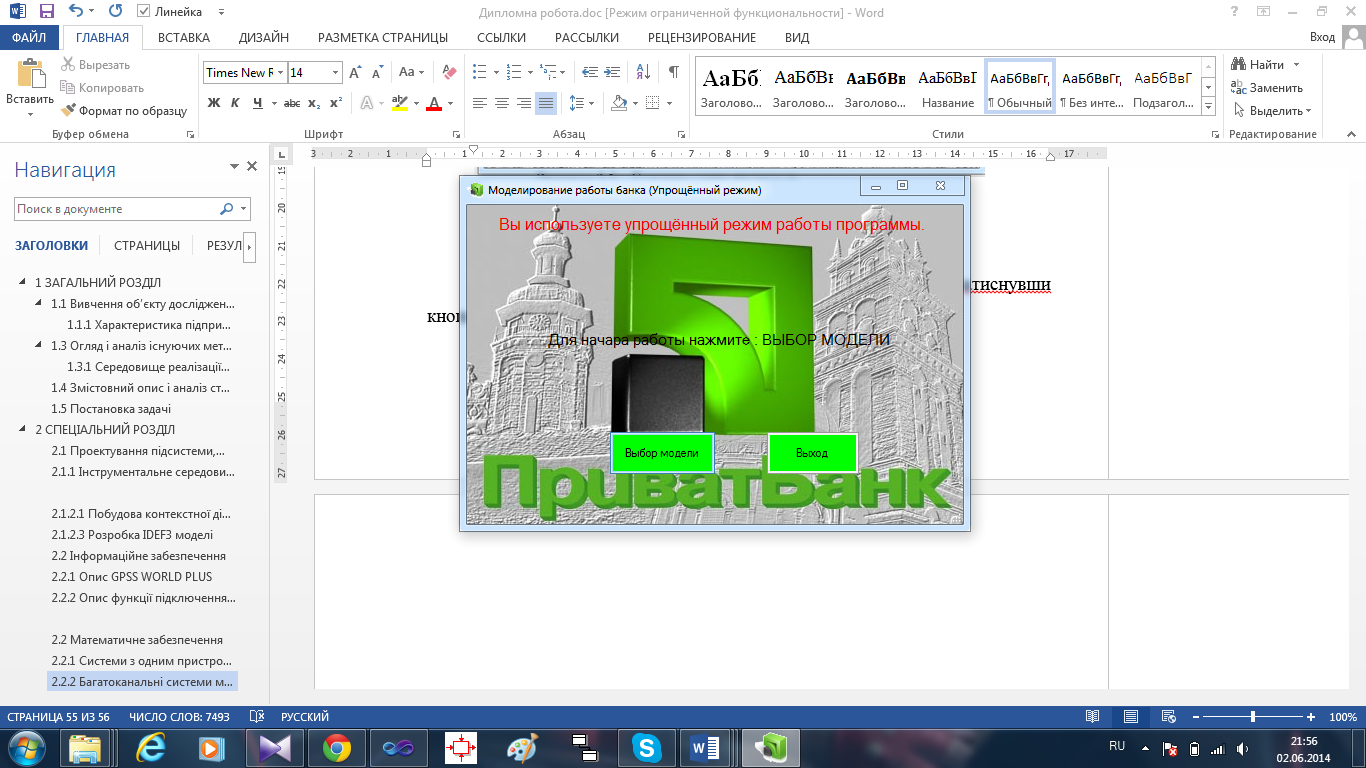Collapse the 1 ЗАГАЛЬНИЙ РОЗДІЛ heading
This screenshot has height=768, width=1366.
[25, 283]
